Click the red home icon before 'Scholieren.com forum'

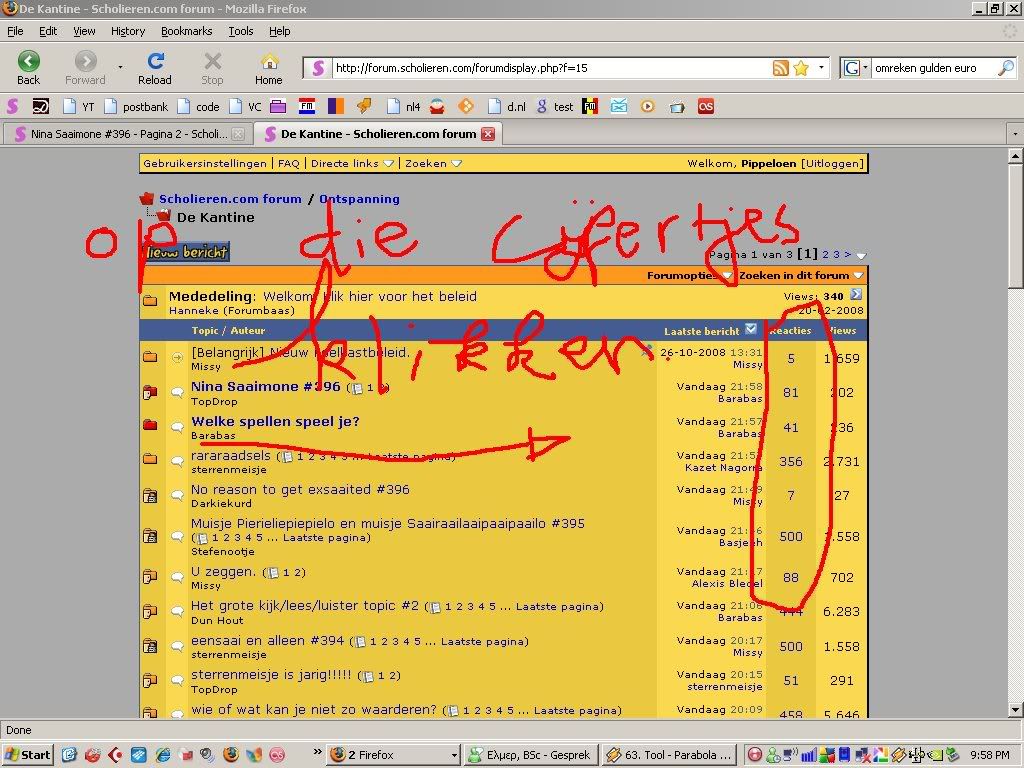[x=147, y=199]
